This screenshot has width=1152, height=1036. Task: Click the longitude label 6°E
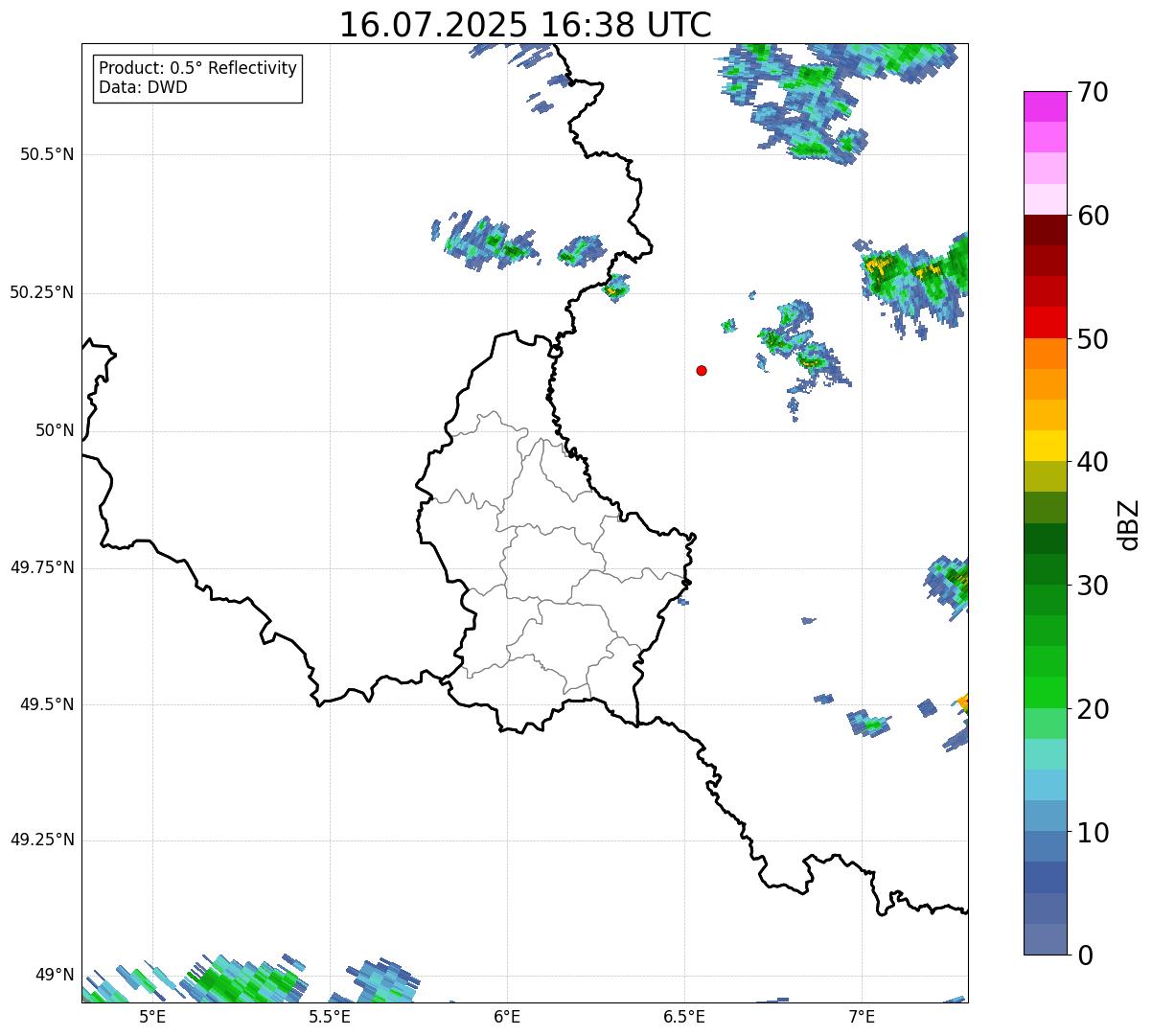pos(507,1017)
